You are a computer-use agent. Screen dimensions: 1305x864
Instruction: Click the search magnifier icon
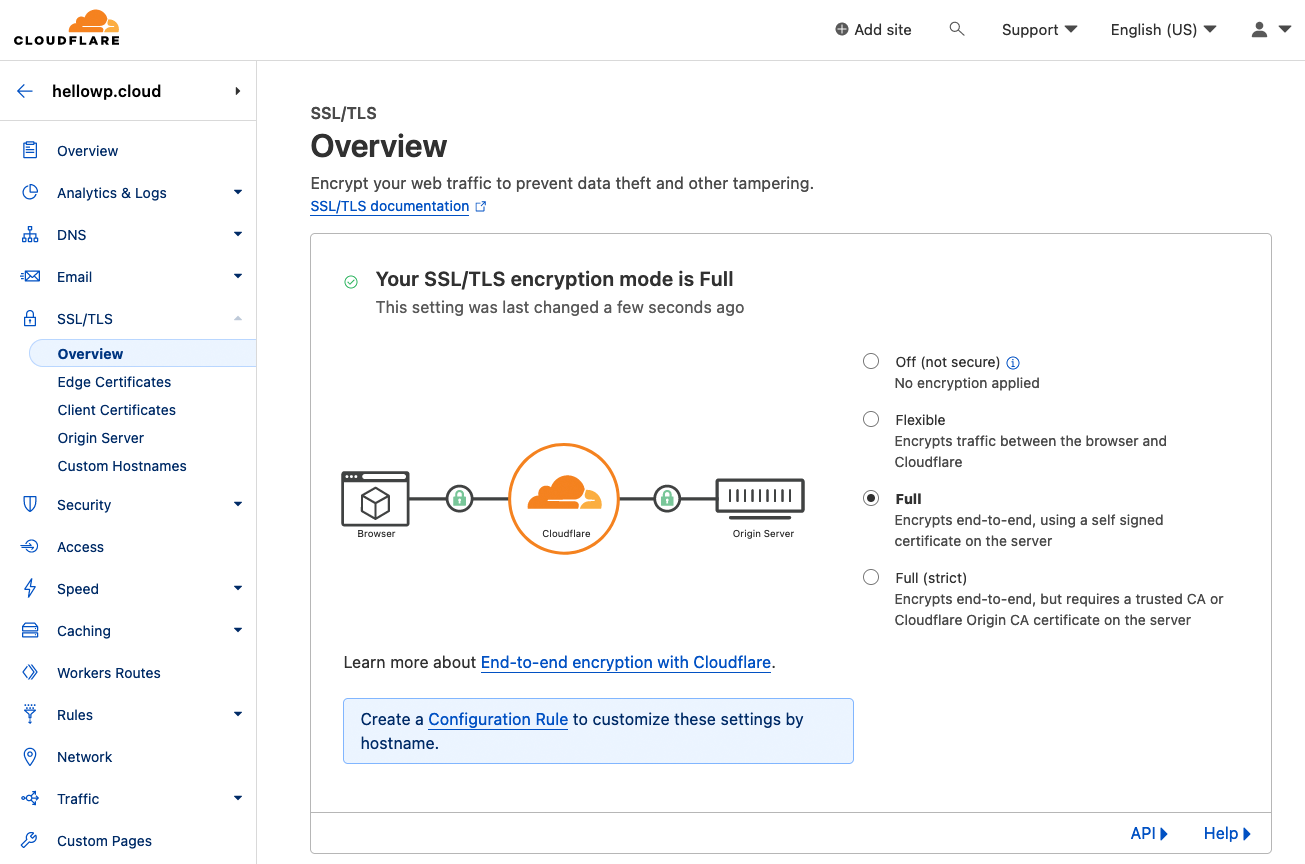957,29
